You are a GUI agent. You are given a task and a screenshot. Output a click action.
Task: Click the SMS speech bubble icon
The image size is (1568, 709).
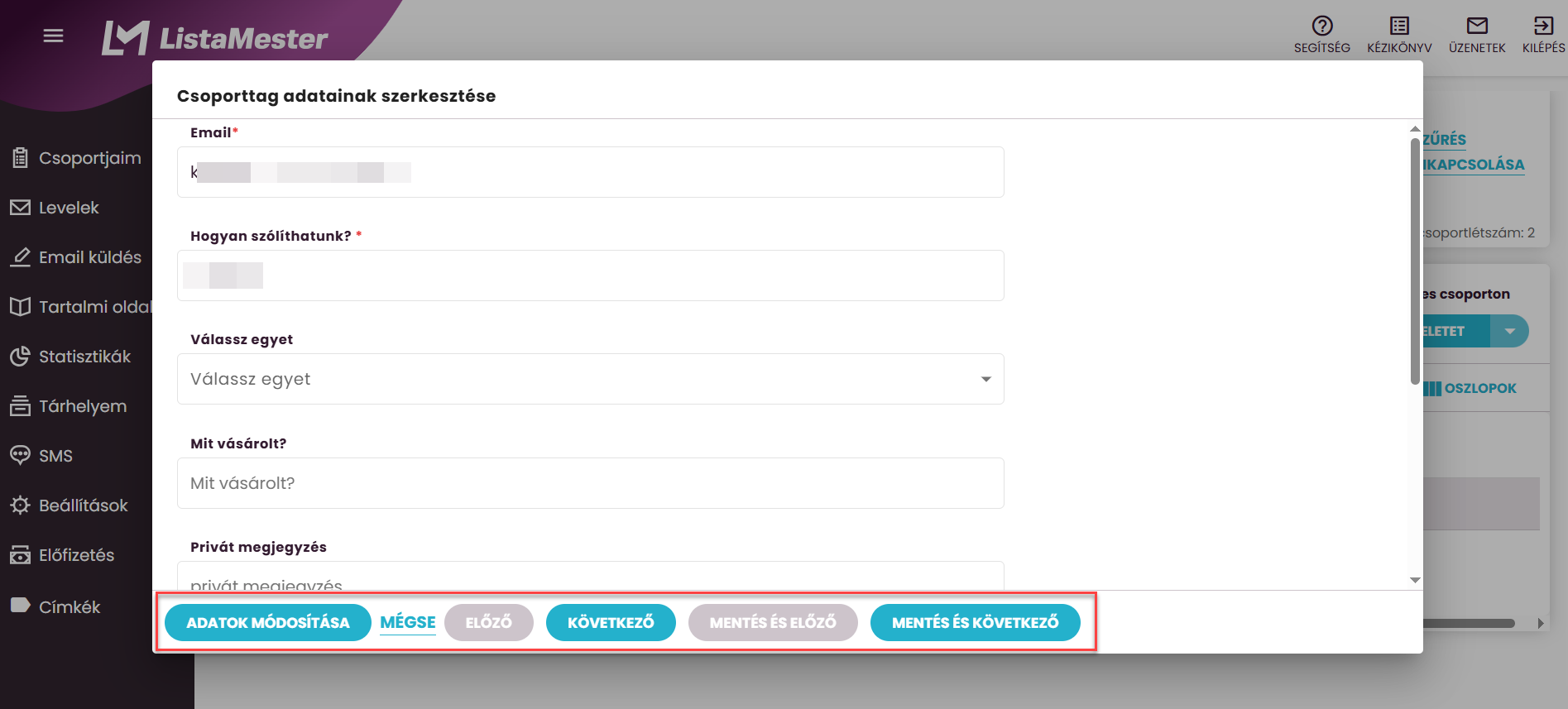coord(21,456)
